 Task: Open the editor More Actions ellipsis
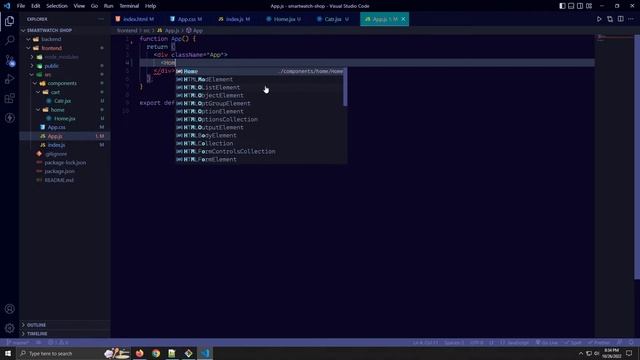click(631, 19)
